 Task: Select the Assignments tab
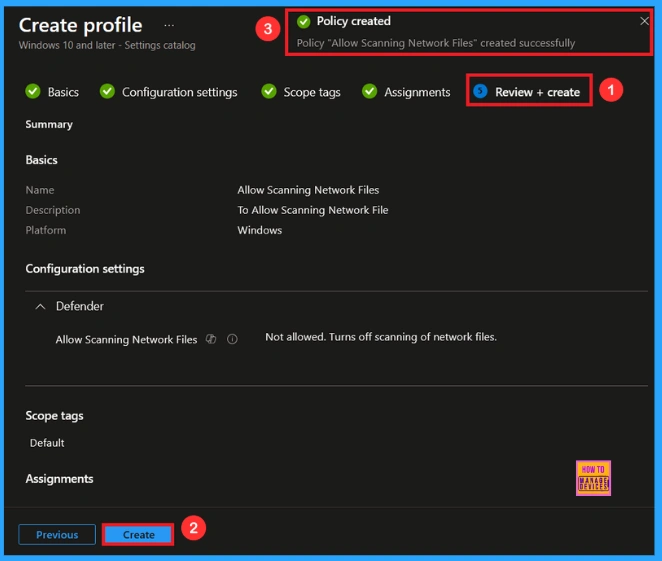[417, 92]
